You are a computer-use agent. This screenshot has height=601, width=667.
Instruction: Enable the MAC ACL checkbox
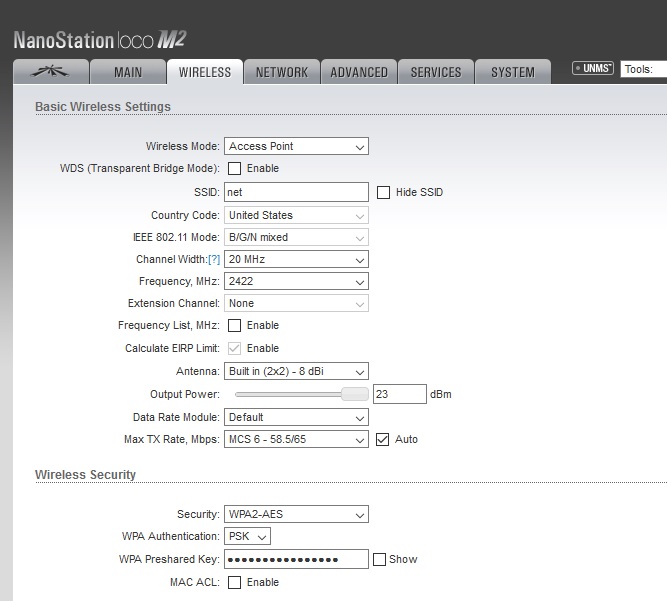click(234, 582)
